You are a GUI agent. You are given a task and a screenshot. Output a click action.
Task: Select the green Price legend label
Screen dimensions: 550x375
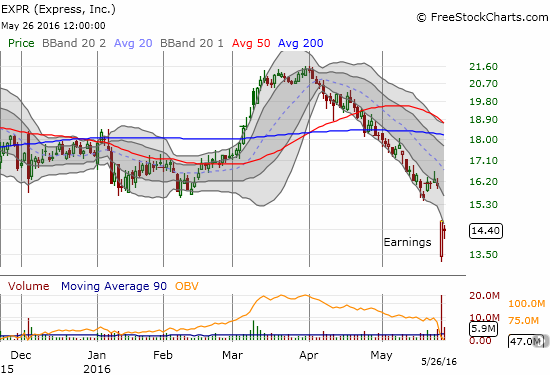tap(21, 43)
